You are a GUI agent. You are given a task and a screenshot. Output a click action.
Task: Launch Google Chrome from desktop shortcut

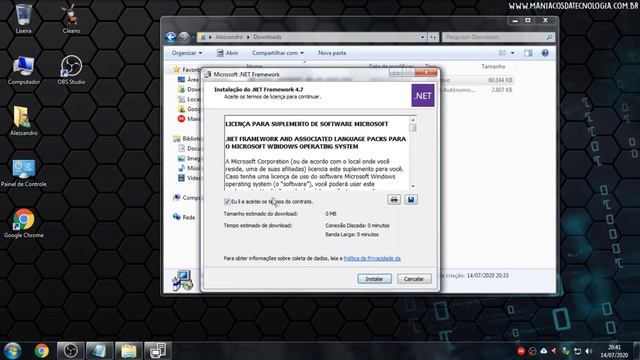coord(24,223)
